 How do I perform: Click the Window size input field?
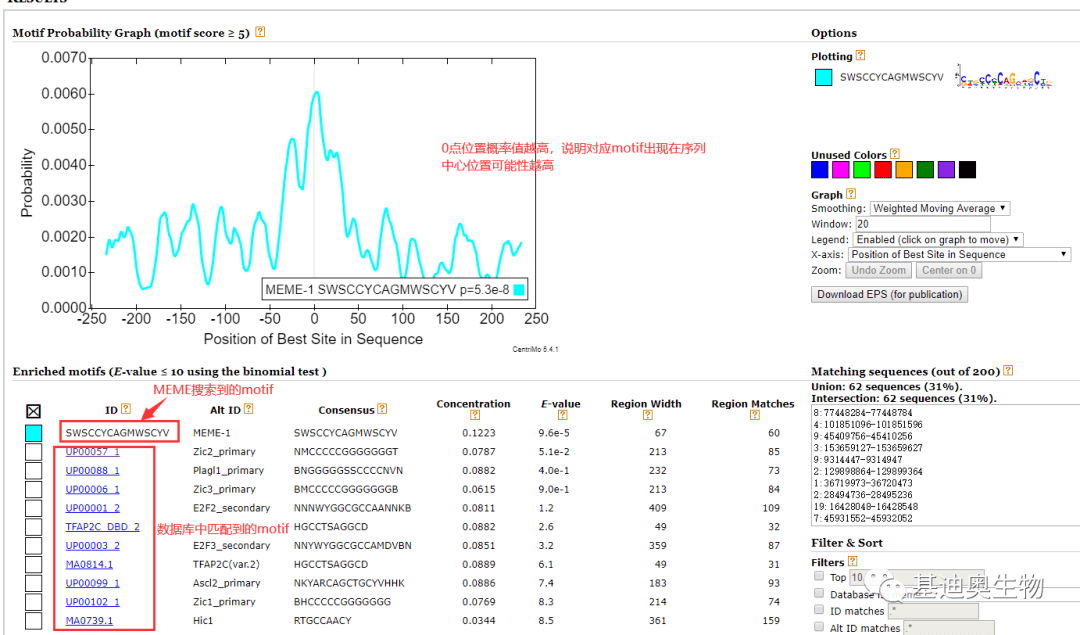point(922,224)
